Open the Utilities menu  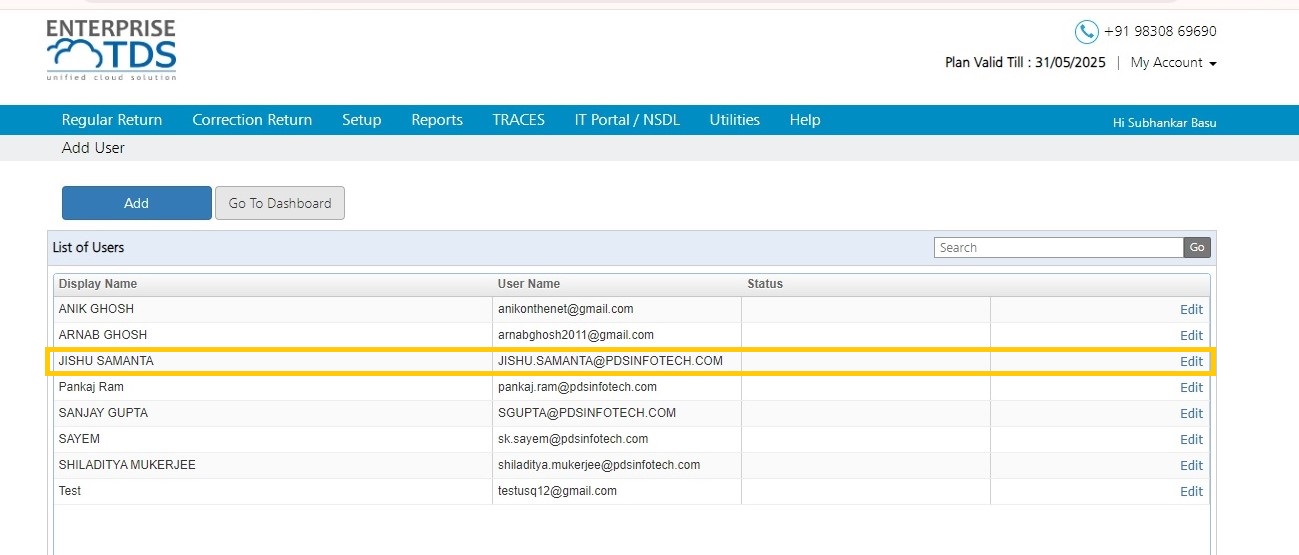point(735,120)
